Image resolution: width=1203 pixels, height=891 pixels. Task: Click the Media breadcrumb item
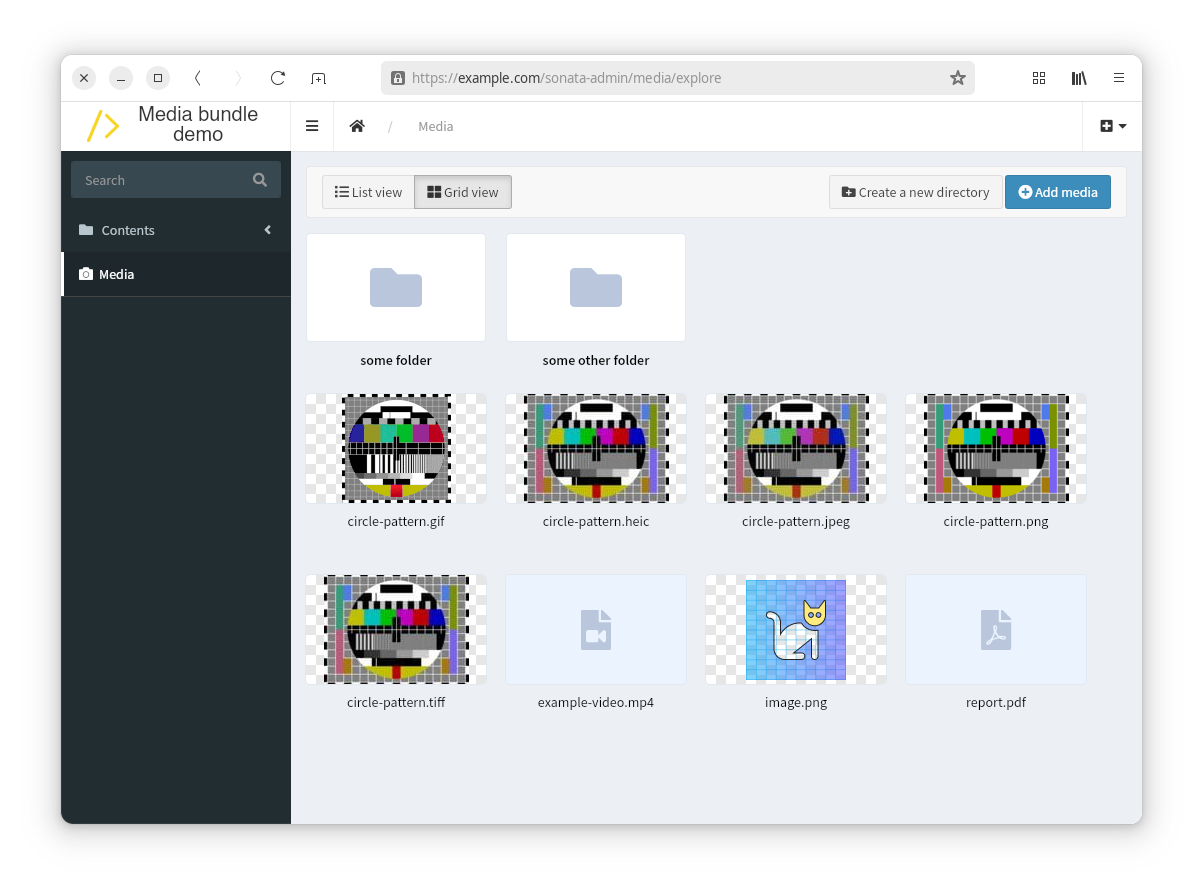pyautogui.click(x=435, y=126)
